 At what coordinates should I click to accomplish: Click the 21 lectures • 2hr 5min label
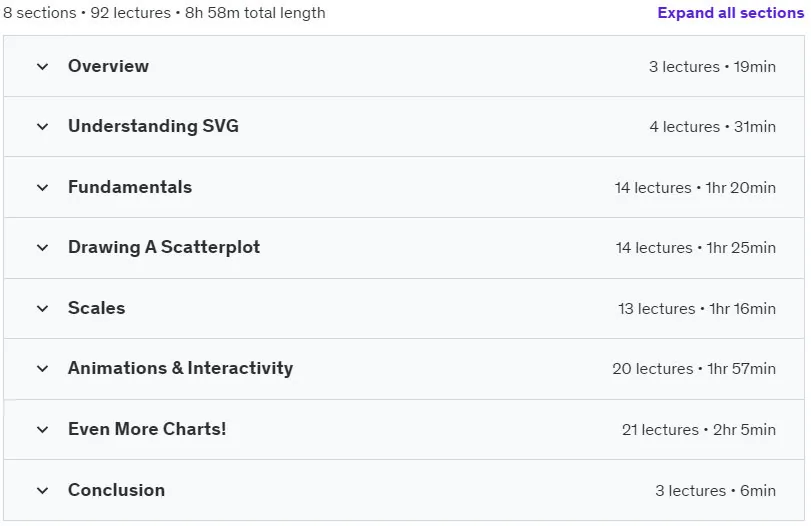tap(698, 430)
